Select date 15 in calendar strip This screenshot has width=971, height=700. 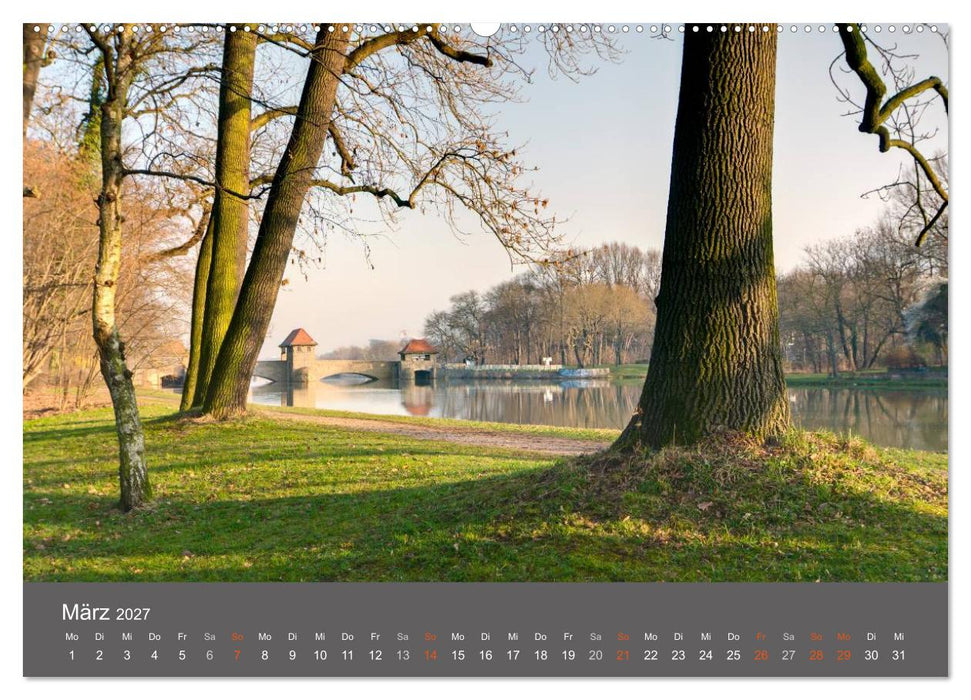(x=458, y=655)
